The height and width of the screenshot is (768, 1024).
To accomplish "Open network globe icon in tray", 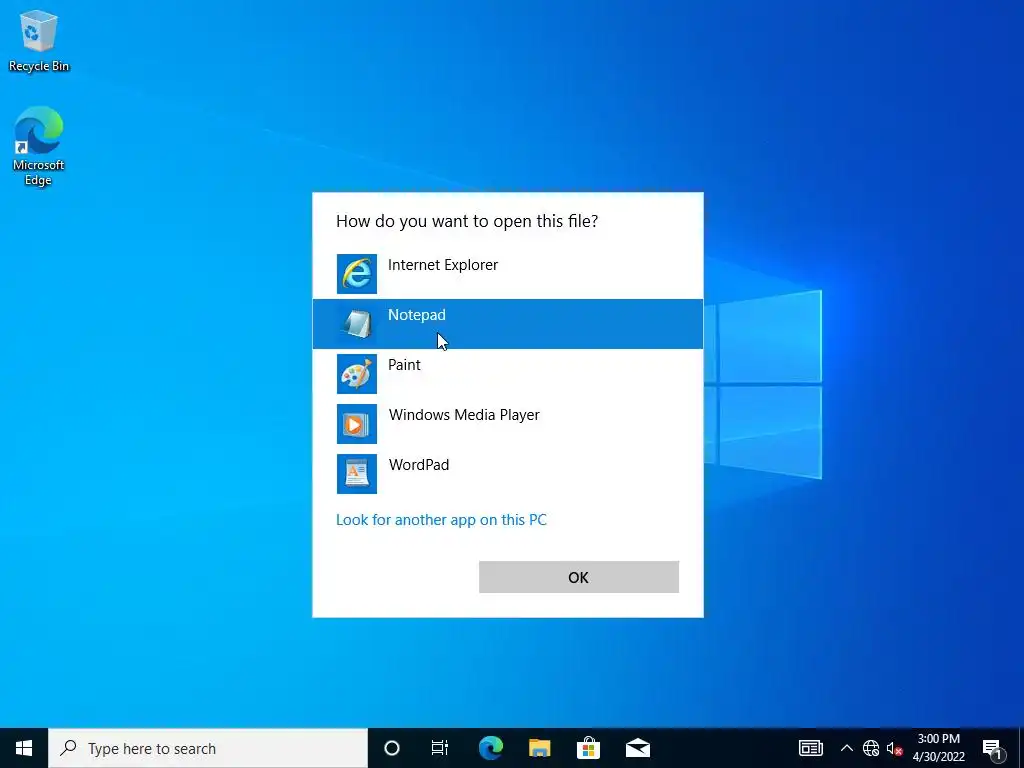I will [871, 748].
